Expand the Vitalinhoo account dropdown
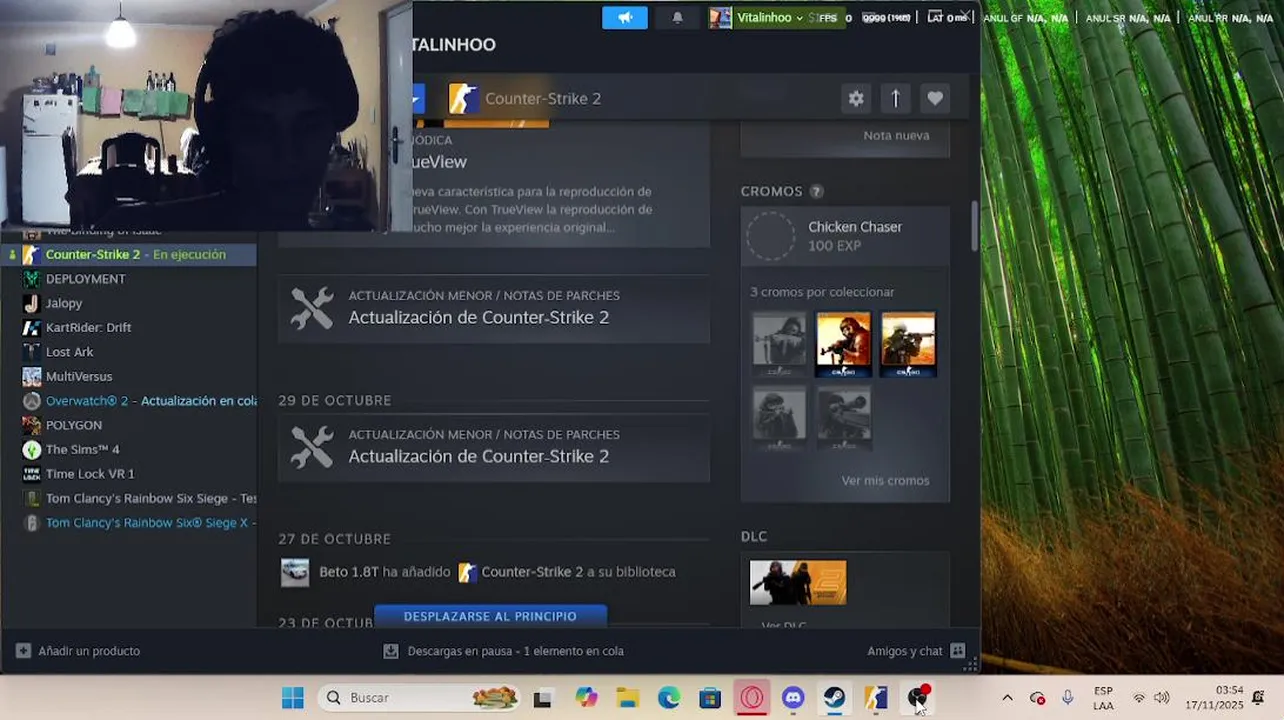Screen dimensions: 1284x720 click(770, 18)
